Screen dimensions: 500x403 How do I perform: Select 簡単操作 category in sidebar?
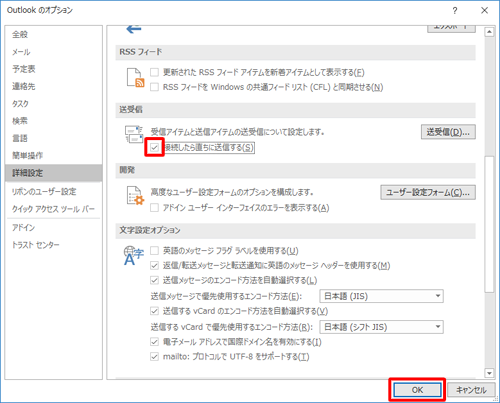54,156
